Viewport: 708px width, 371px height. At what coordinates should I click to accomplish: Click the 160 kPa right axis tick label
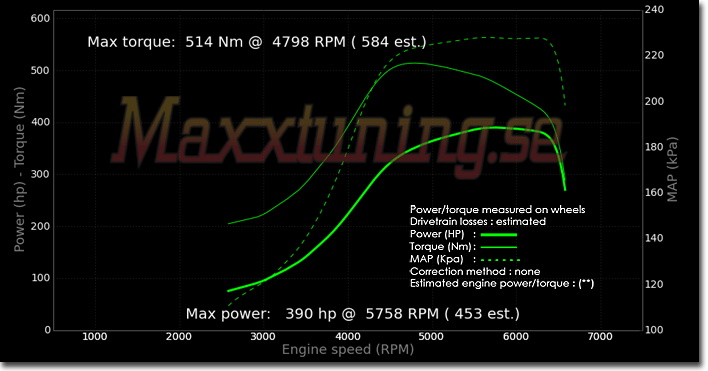pos(654,192)
